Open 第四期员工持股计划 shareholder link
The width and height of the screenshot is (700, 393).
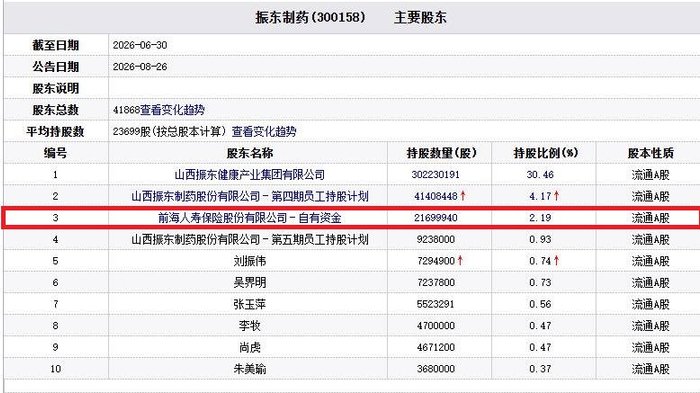(x=250, y=196)
